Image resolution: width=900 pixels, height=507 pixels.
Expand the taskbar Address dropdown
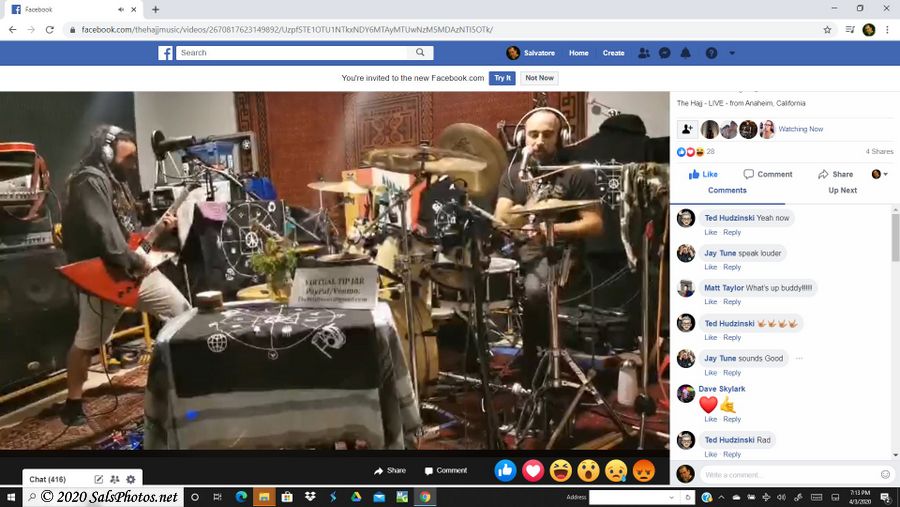pos(672,497)
